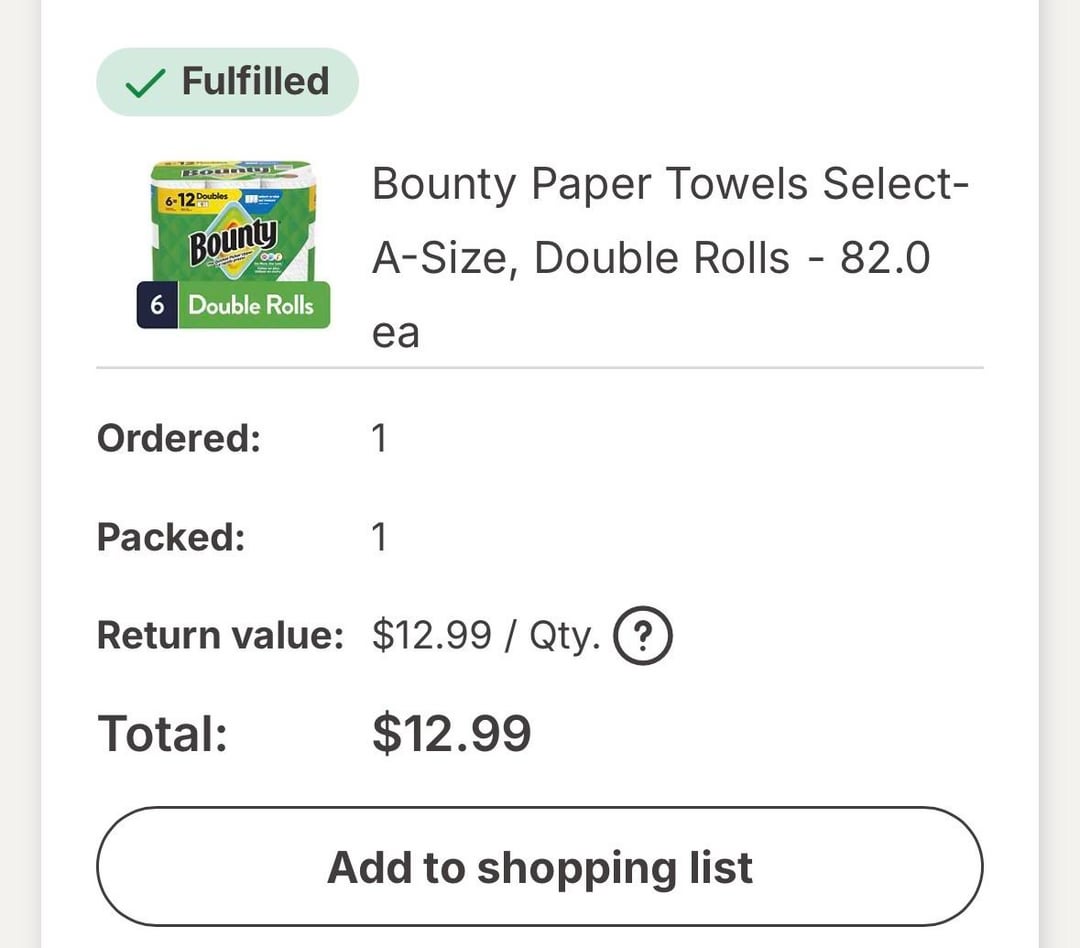Click the "Packed:" label

point(171,537)
